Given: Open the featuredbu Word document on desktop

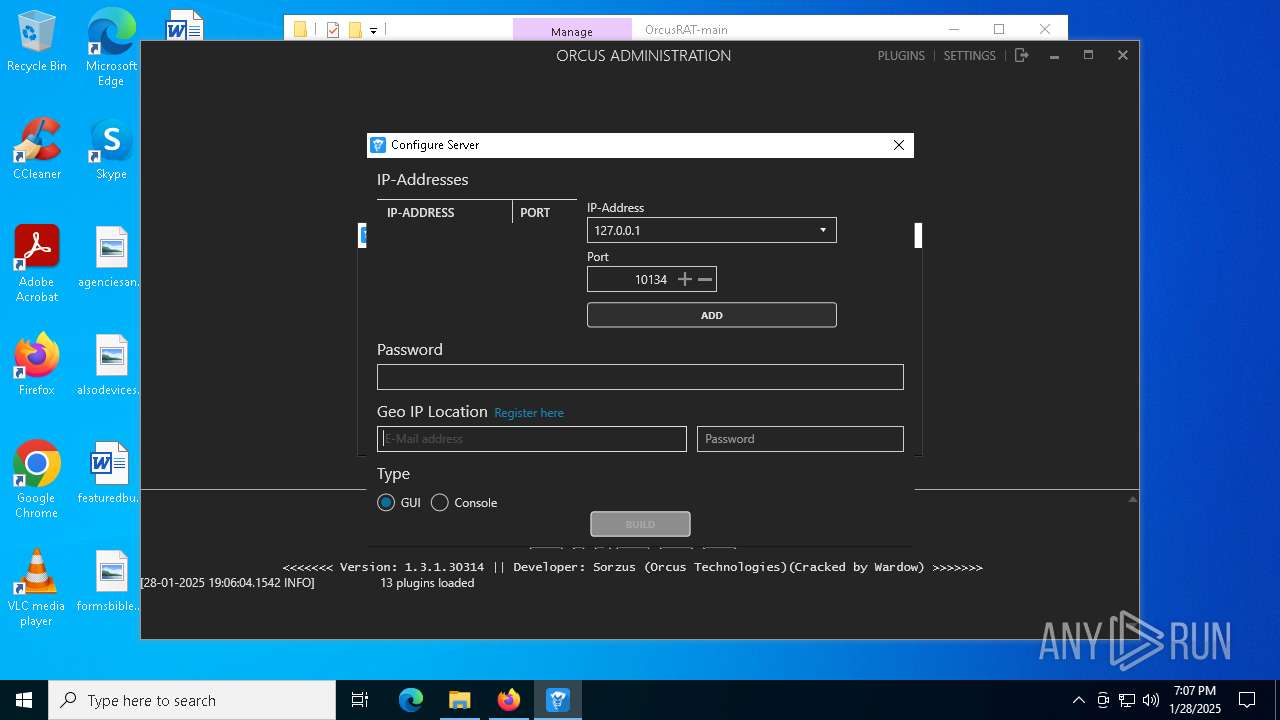Looking at the screenshot, I should (x=111, y=474).
